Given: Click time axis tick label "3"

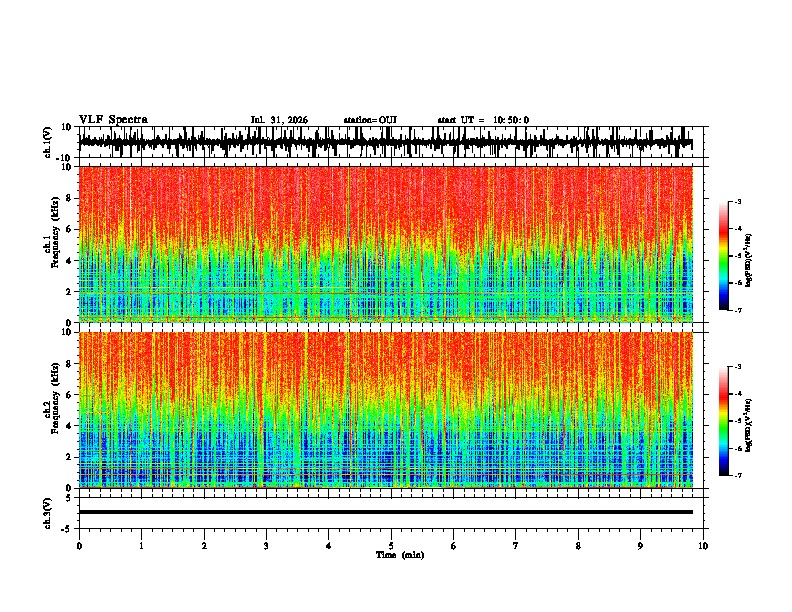Looking at the screenshot, I should 266,546.
